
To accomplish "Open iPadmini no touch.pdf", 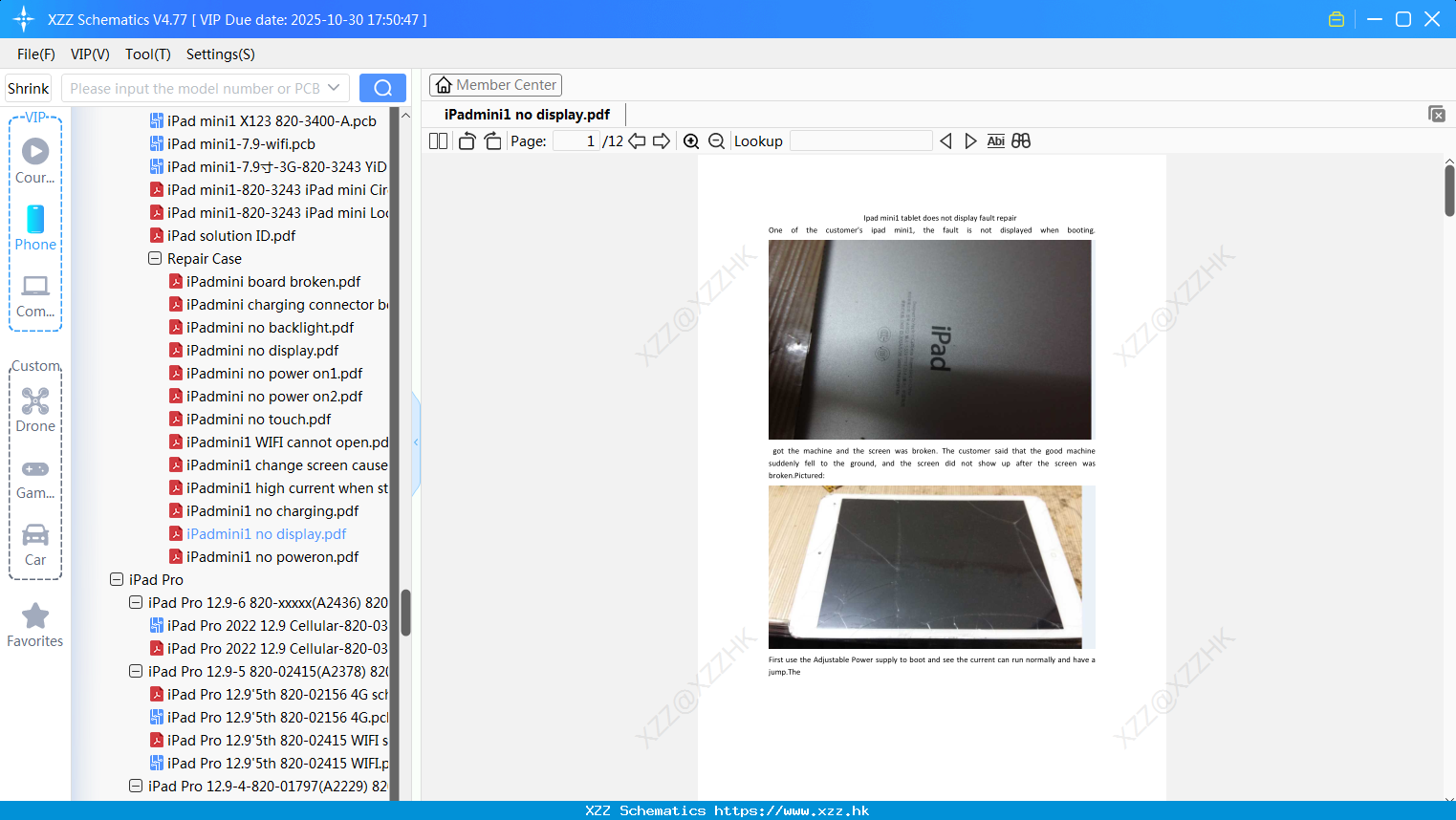I will pos(250,419).
